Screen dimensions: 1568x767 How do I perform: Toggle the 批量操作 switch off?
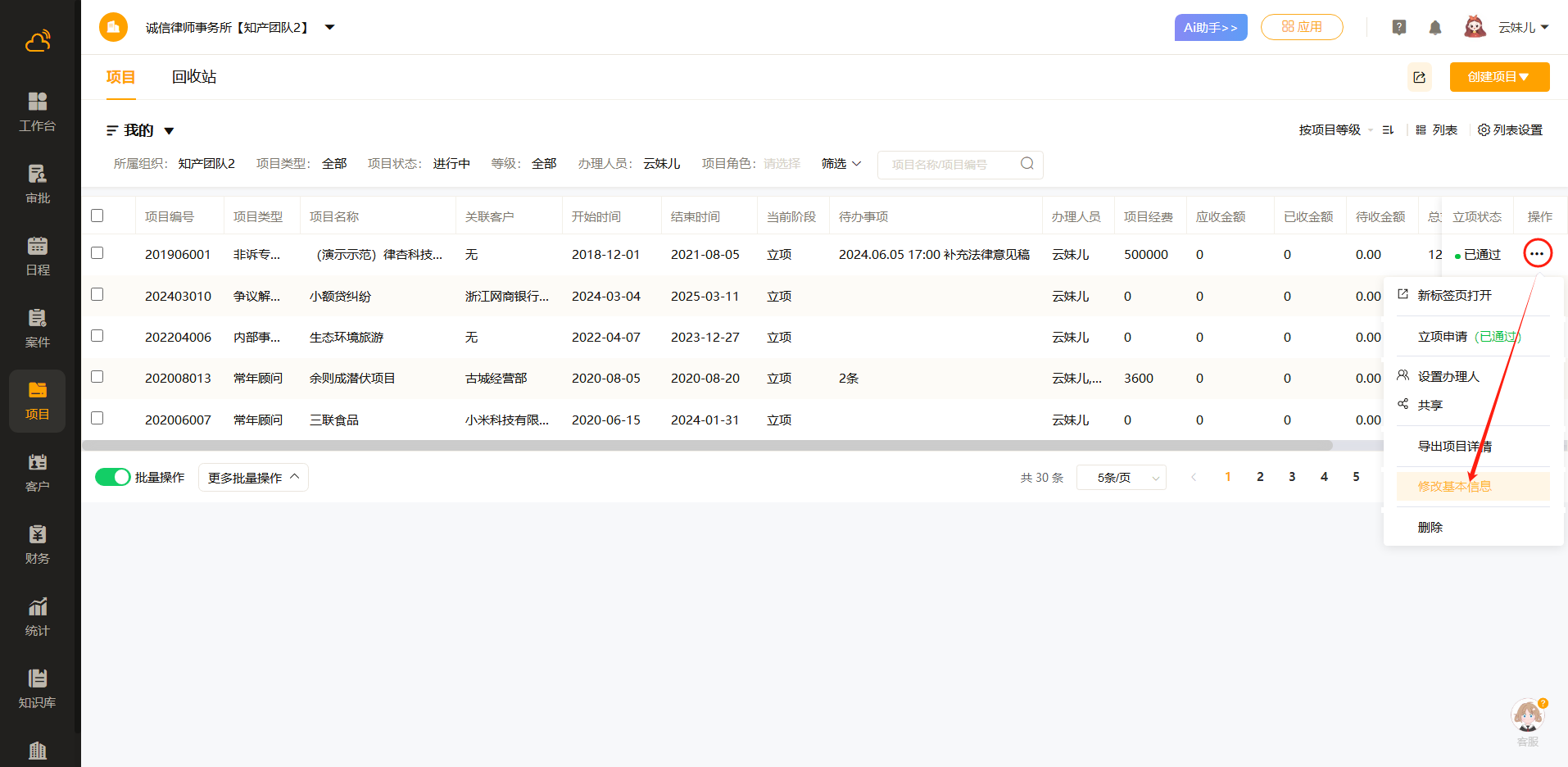pos(113,477)
